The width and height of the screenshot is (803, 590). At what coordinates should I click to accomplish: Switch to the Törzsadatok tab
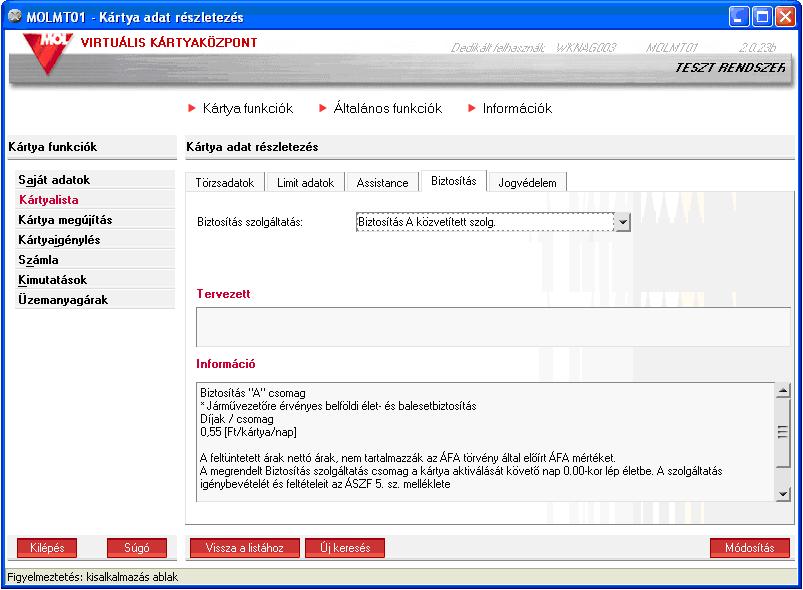click(225, 182)
